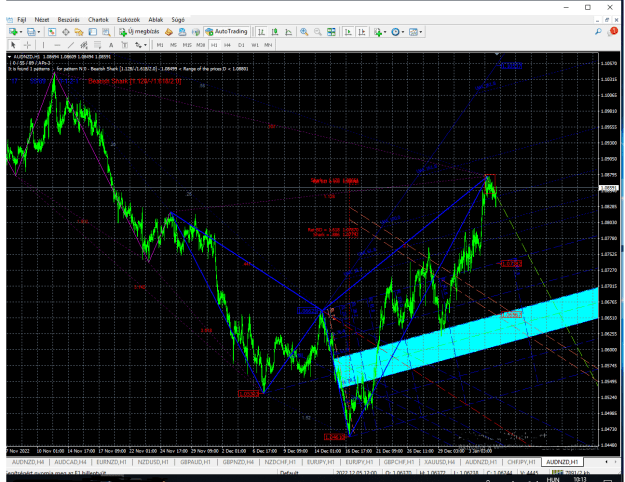
Task: Open the templates icon
Action: (413, 32)
